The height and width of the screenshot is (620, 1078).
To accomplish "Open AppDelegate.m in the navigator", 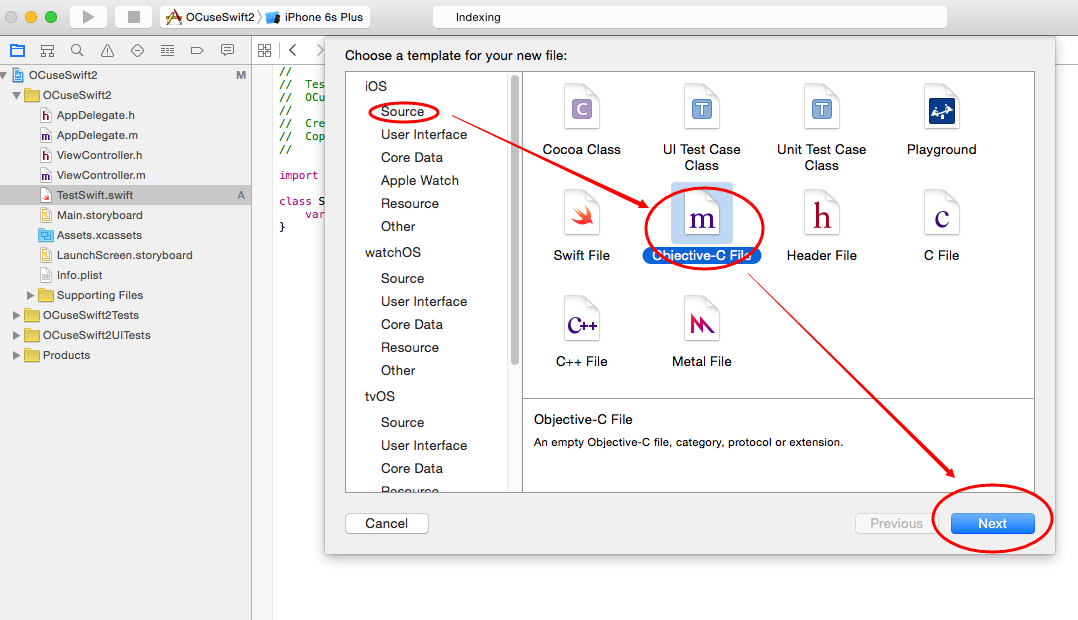I will click(x=97, y=135).
